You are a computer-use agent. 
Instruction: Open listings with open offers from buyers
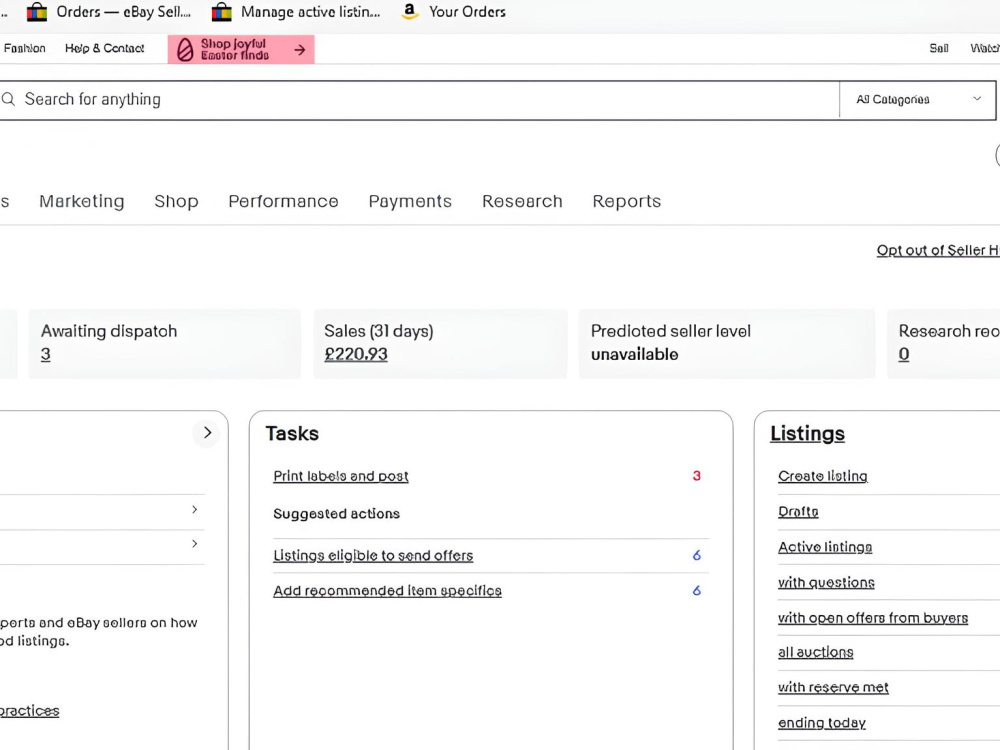872,618
